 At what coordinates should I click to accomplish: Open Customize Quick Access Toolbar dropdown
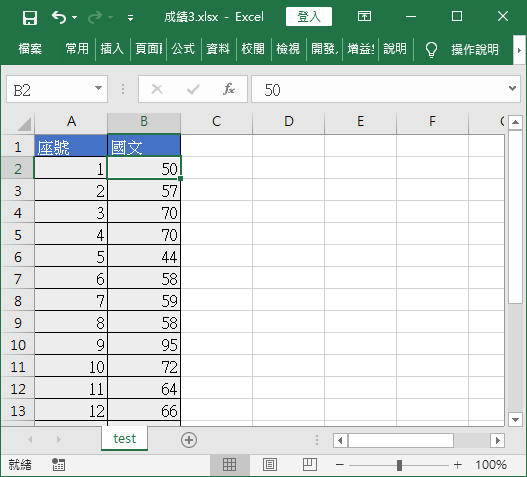[130, 17]
